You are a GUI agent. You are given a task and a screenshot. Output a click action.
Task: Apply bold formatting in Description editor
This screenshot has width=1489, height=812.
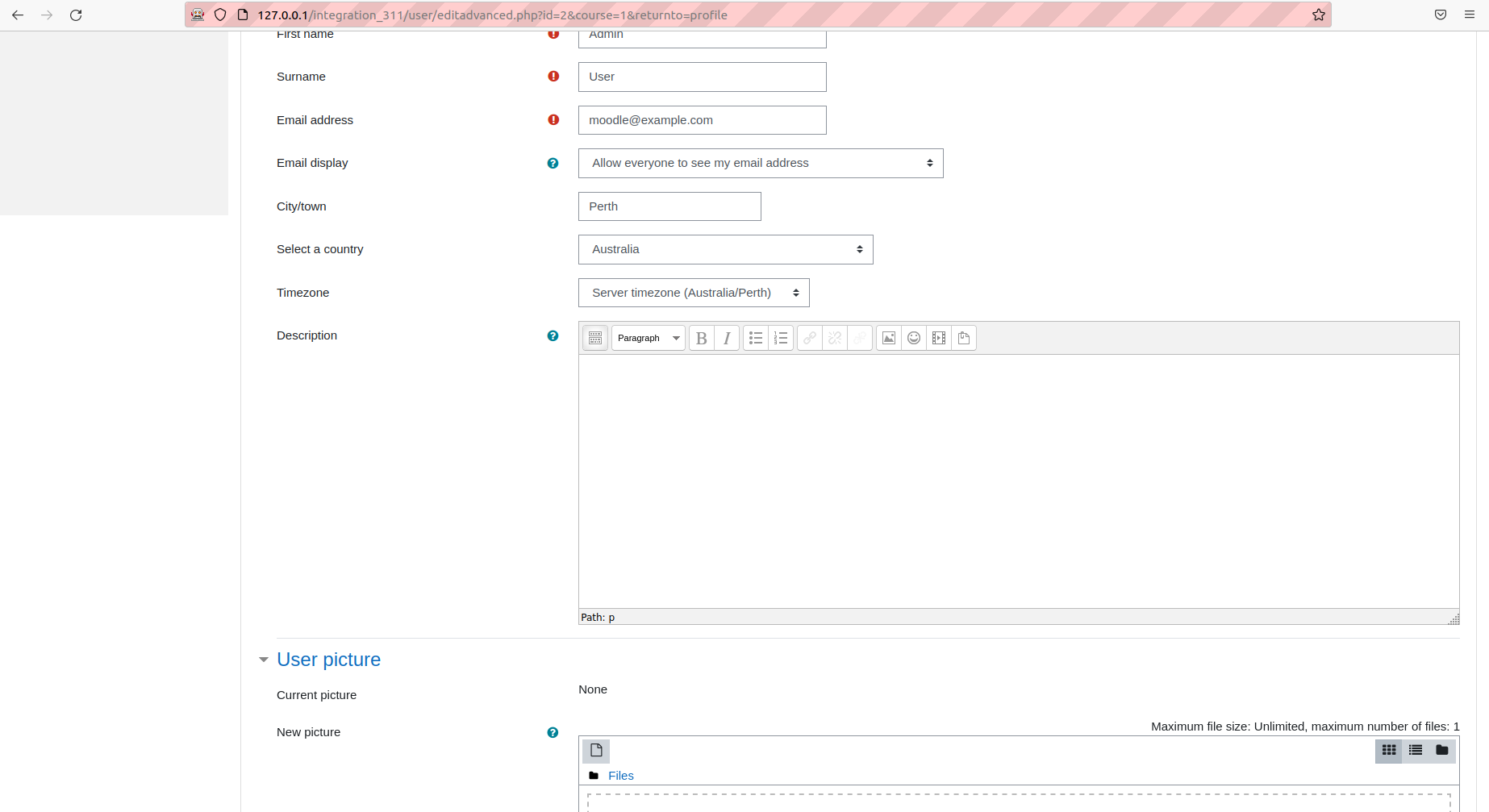click(702, 338)
